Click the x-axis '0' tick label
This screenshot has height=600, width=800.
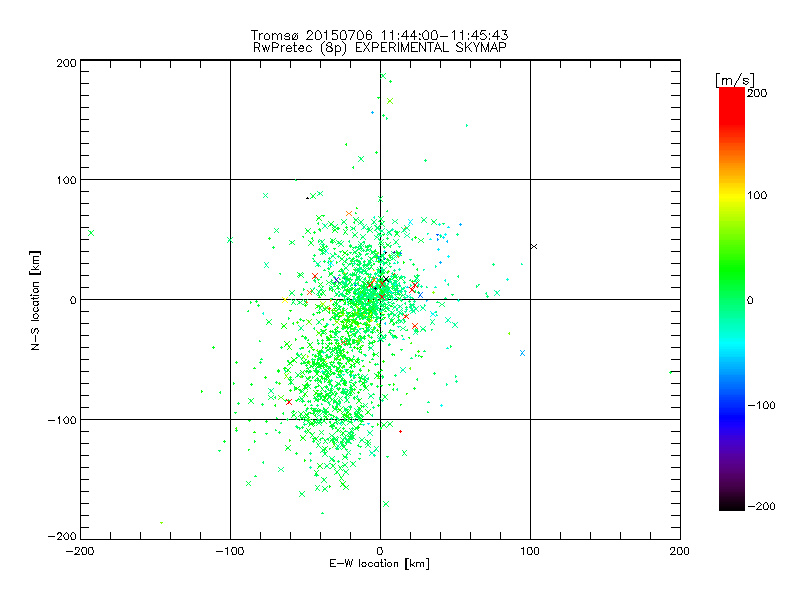pos(380,551)
